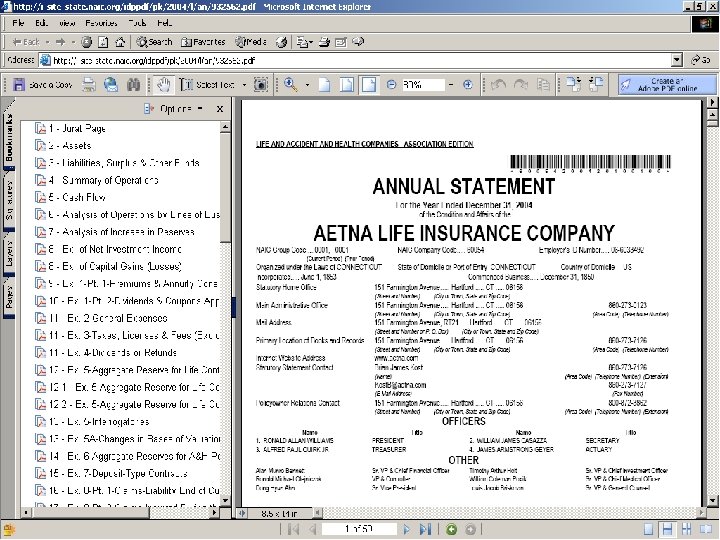Viewport: 720px width, 540px height.
Task: Click the page number field
Action: 359,529
